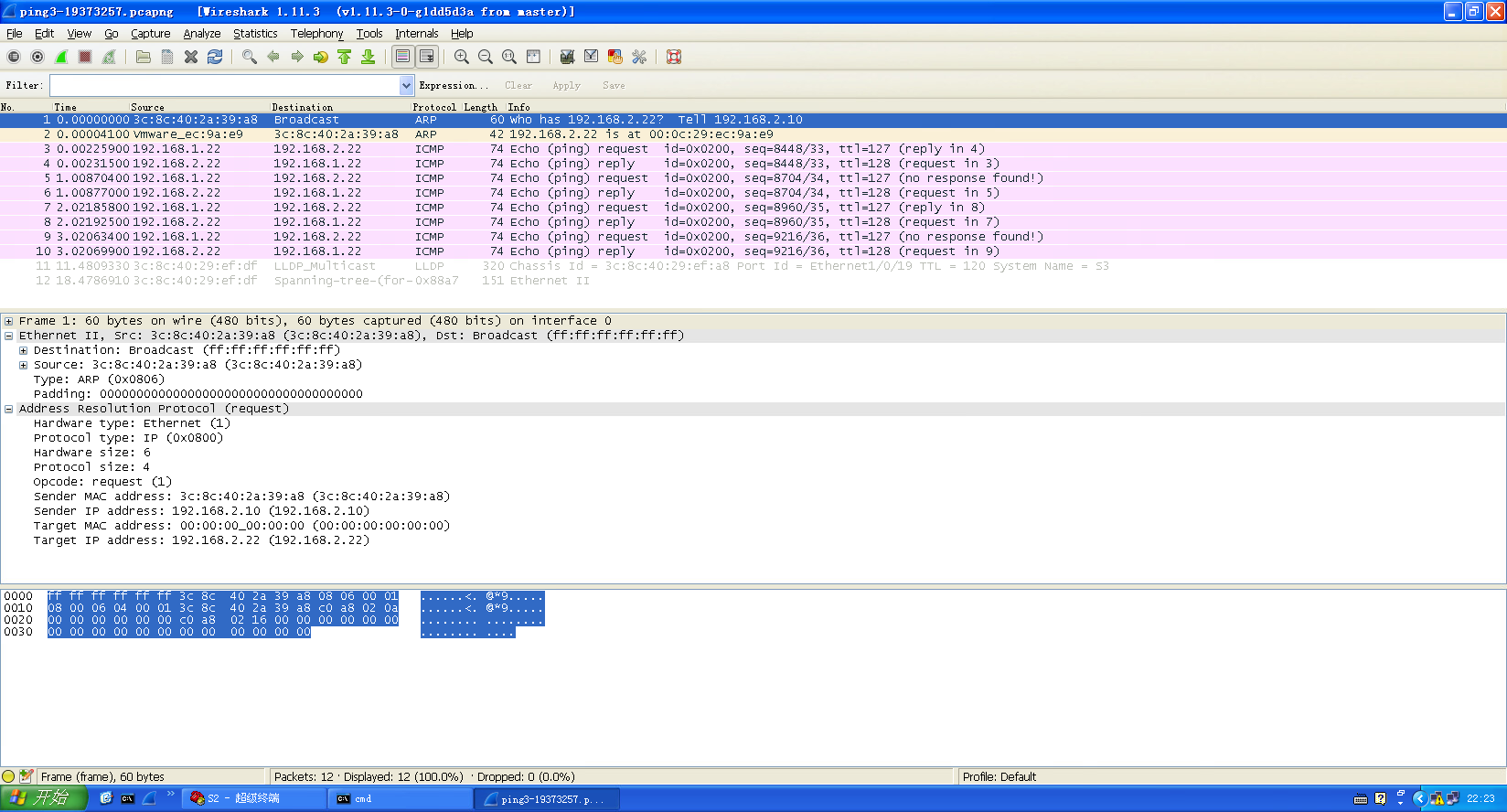Click expert info status bar circle
Screen dimensions: 1507x812
click(x=9, y=776)
